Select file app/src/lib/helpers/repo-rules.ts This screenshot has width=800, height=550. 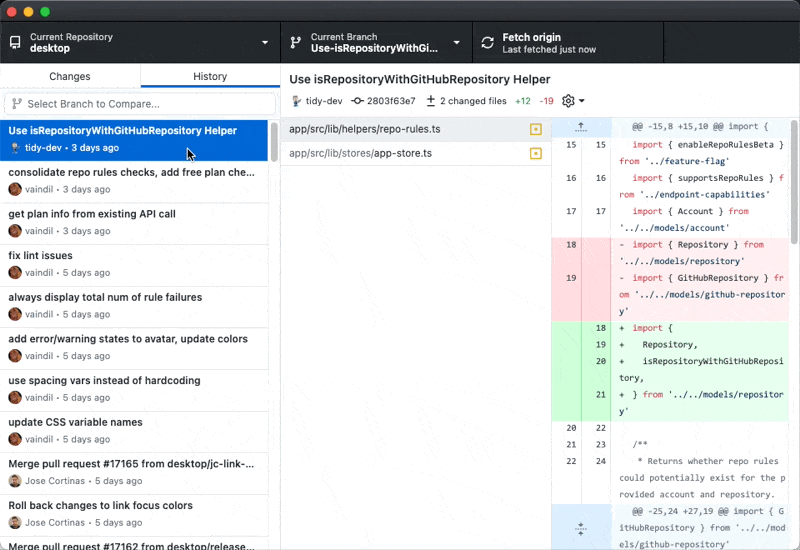416,129
